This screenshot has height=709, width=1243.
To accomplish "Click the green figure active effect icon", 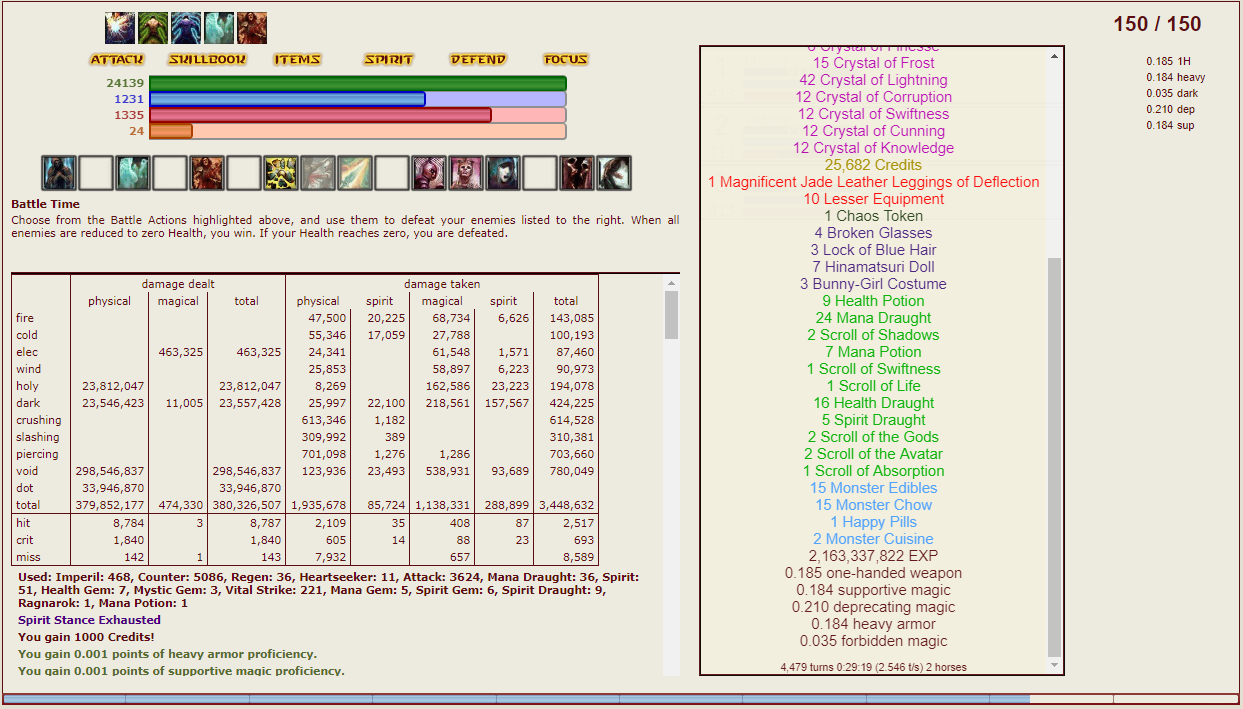I will 153,28.
